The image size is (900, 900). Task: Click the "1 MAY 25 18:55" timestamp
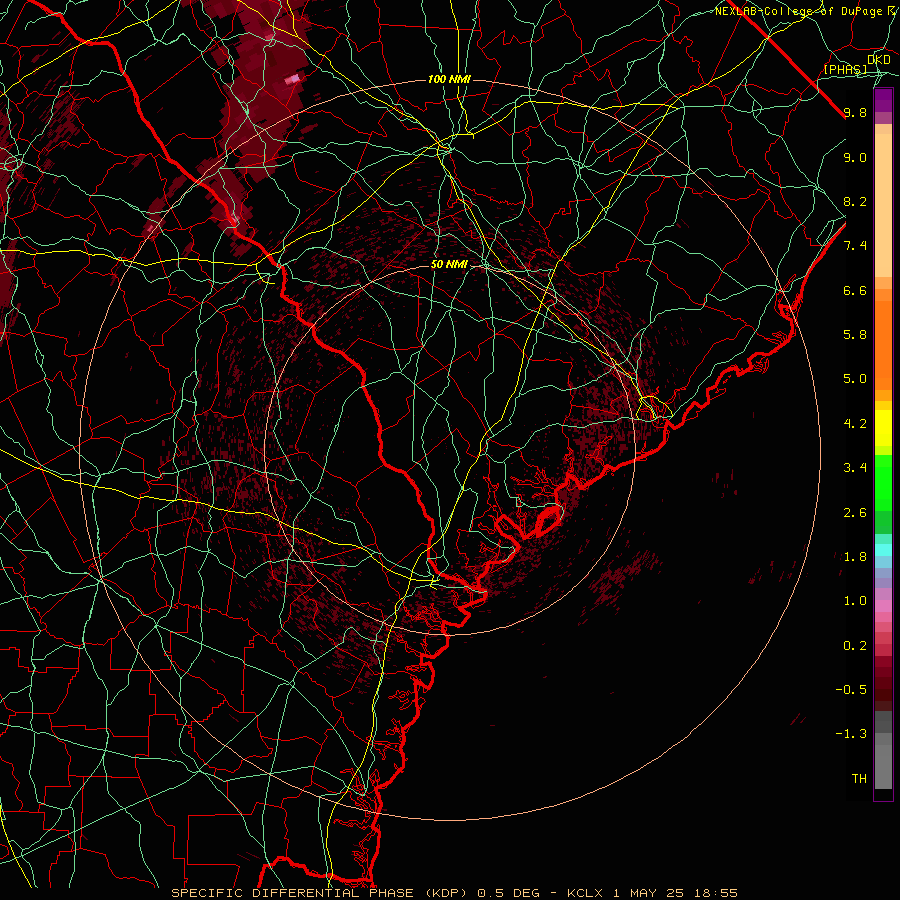(675, 893)
